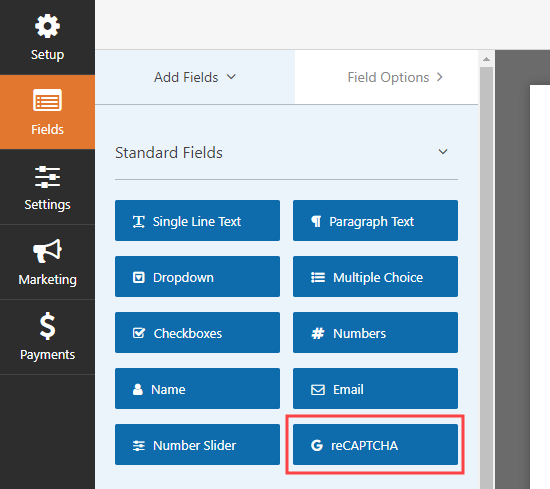This screenshot has height=489, width=550.
Task: Open the Setup panel gear icon
Action: pos(47,26)
